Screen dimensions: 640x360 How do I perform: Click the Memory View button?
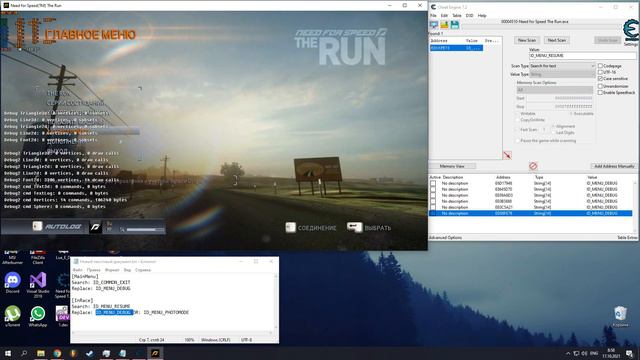452,166
